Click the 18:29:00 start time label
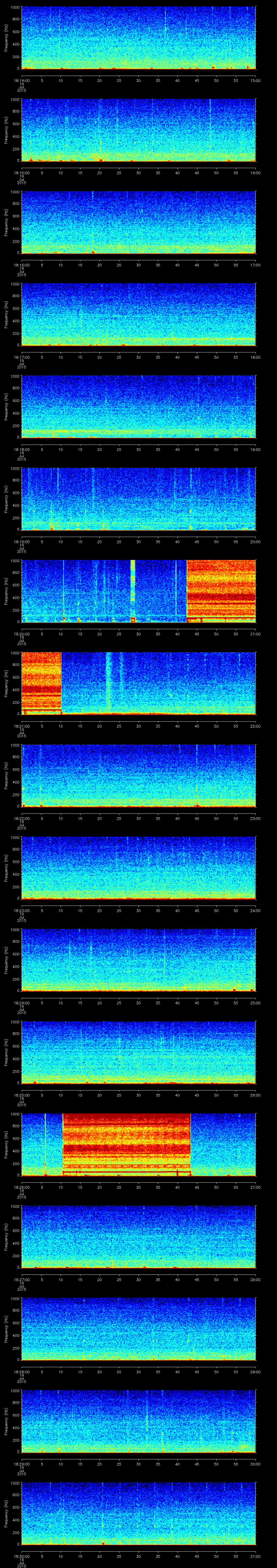Screen dimensions: 277x1568 [x=21, y=1464]
